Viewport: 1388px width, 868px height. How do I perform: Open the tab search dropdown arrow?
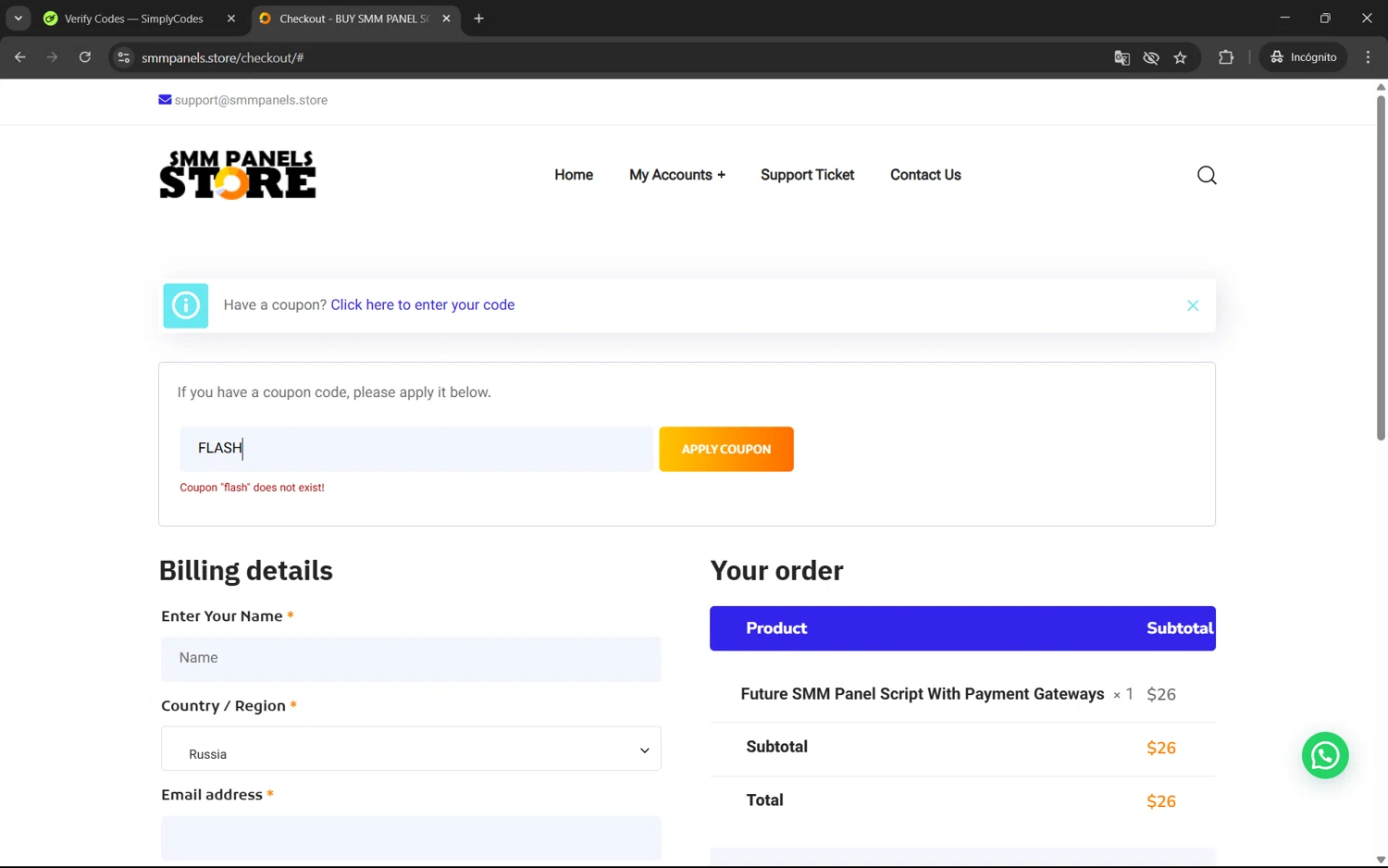click(18, 19)
